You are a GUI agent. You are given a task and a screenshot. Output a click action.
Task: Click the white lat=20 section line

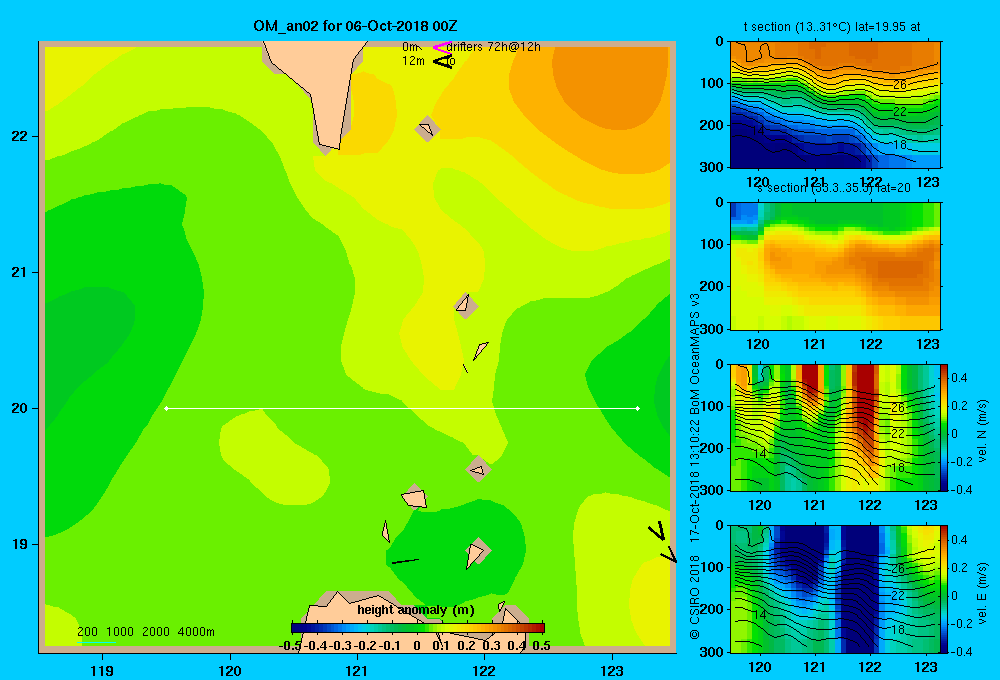[402, 408]
